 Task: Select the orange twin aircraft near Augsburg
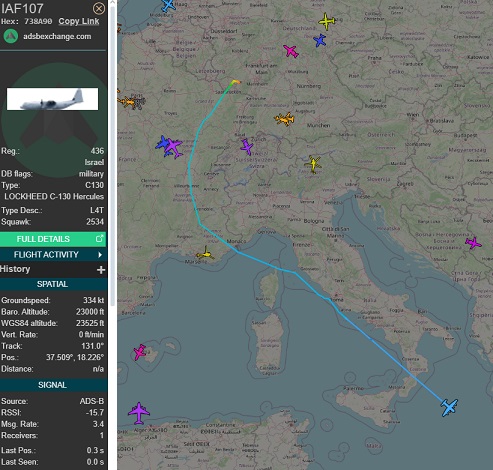pyautogui.click(x=284, y=119)
